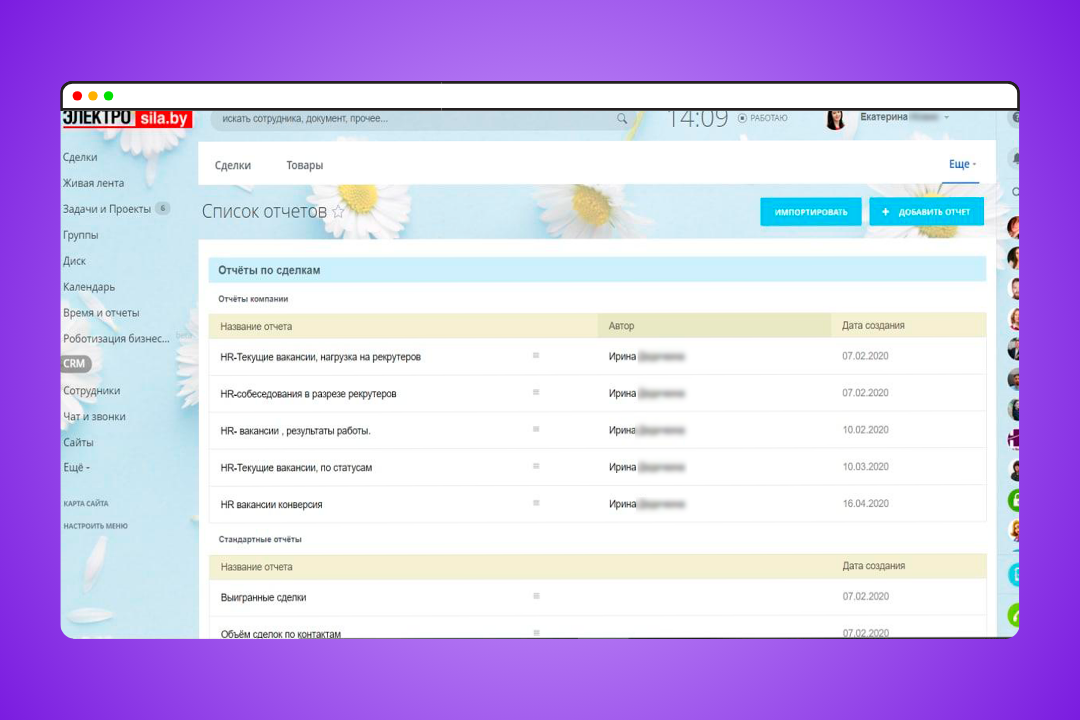Click the Отчёты компании subsection label
Image resolution: width=1080 pixels, height=720 pixels.
tap(253, 299)
